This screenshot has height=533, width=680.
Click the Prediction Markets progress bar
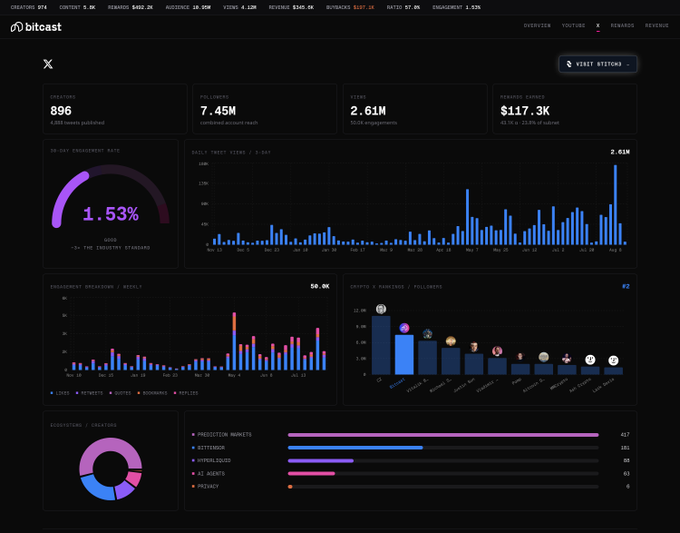click(443, 435)
